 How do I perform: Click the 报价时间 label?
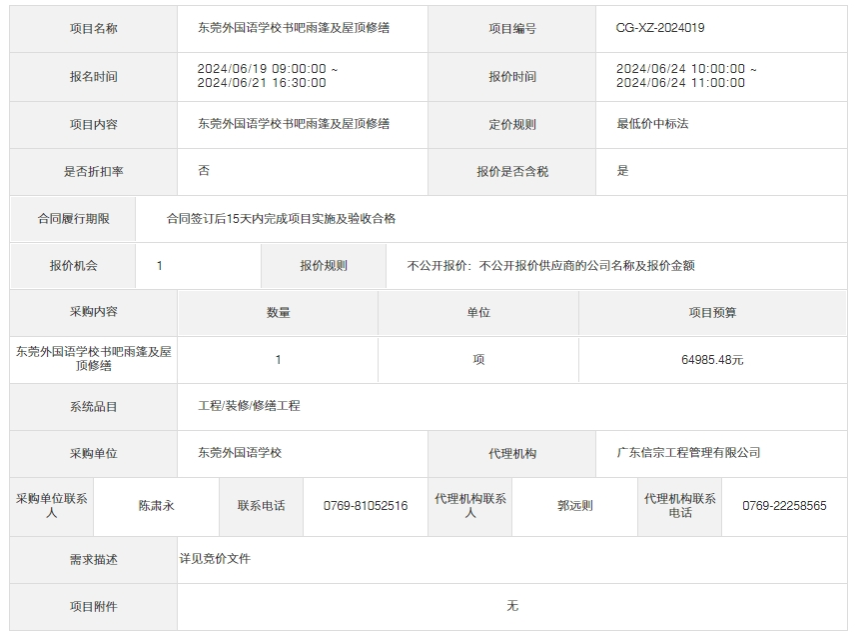click(x=512, y=77)
